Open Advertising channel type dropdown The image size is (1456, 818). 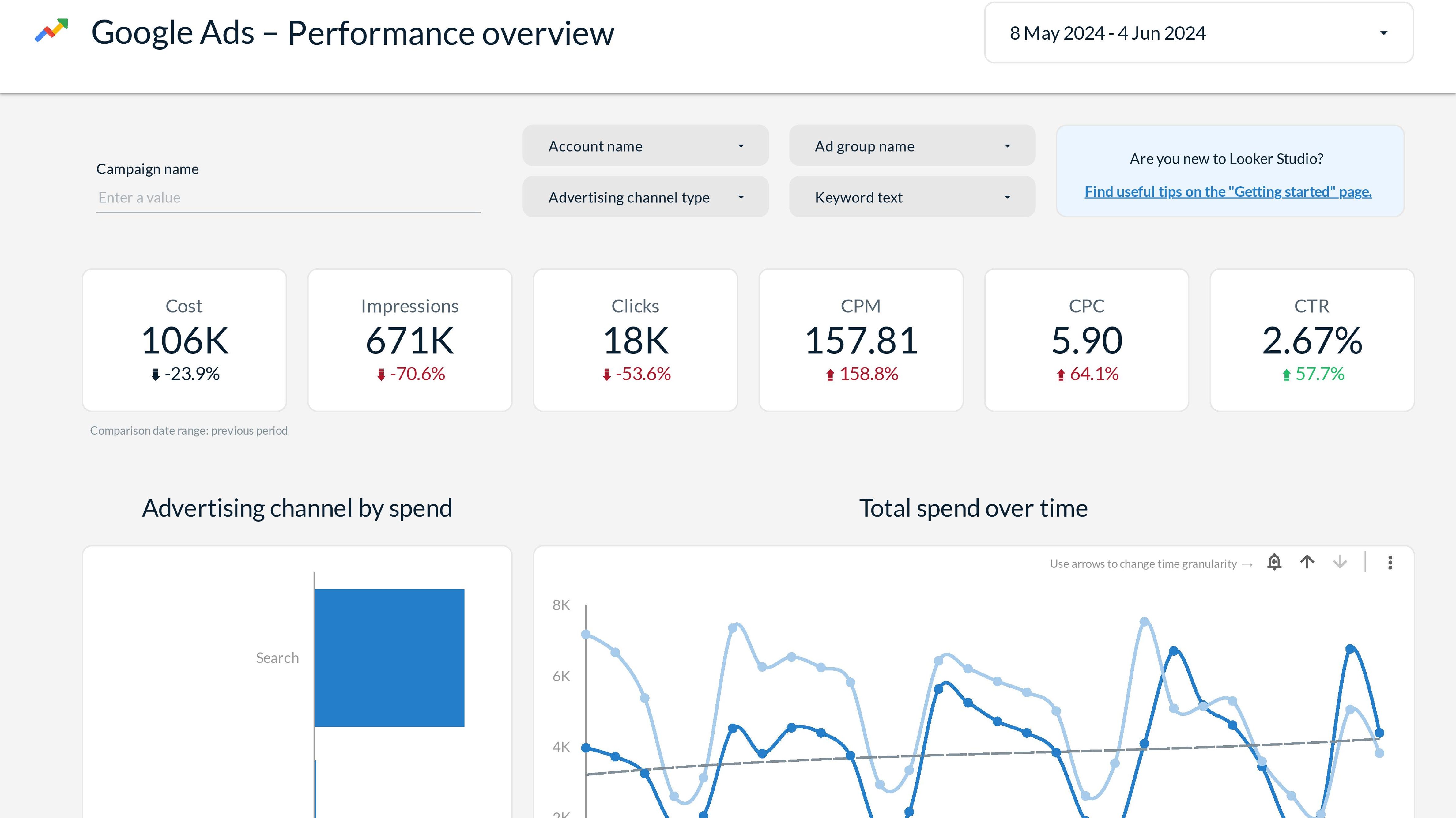click(x=645, y=197)
